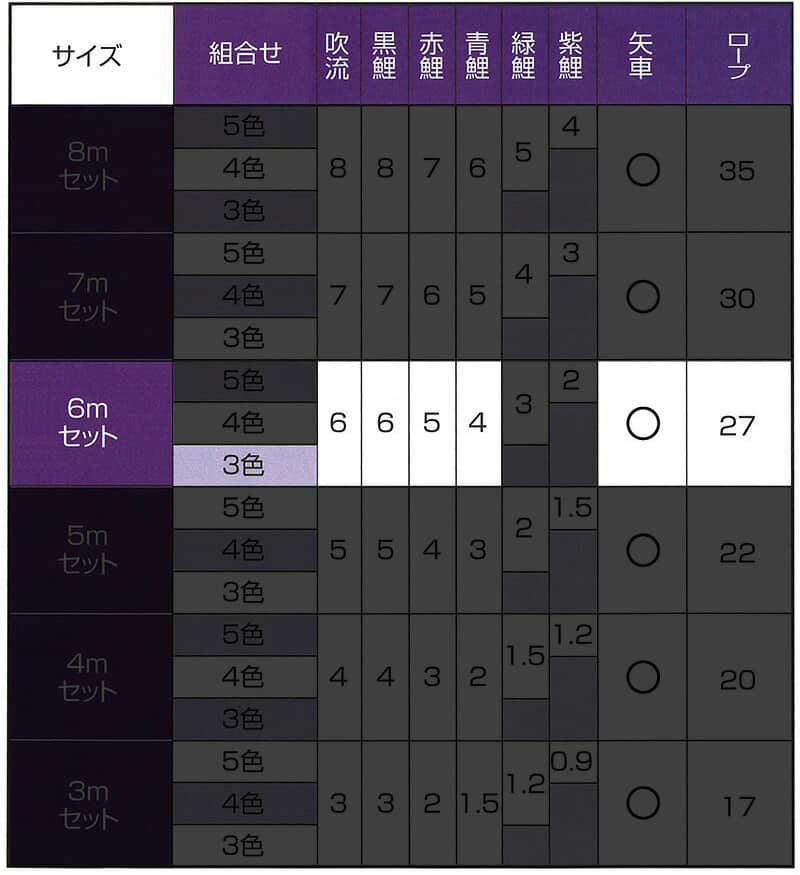Click the 矢車 circle in the 7mセット row
800x875 pixels.
click(642, 297)
